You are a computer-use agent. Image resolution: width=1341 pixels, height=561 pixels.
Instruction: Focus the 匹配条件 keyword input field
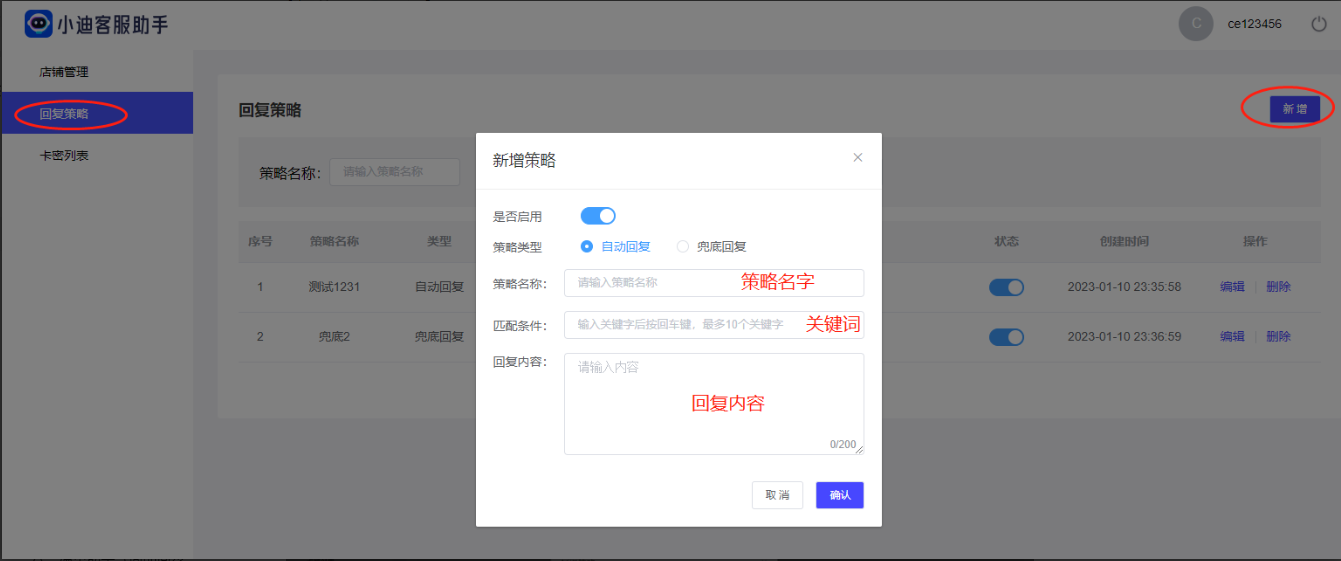(714, 325)
